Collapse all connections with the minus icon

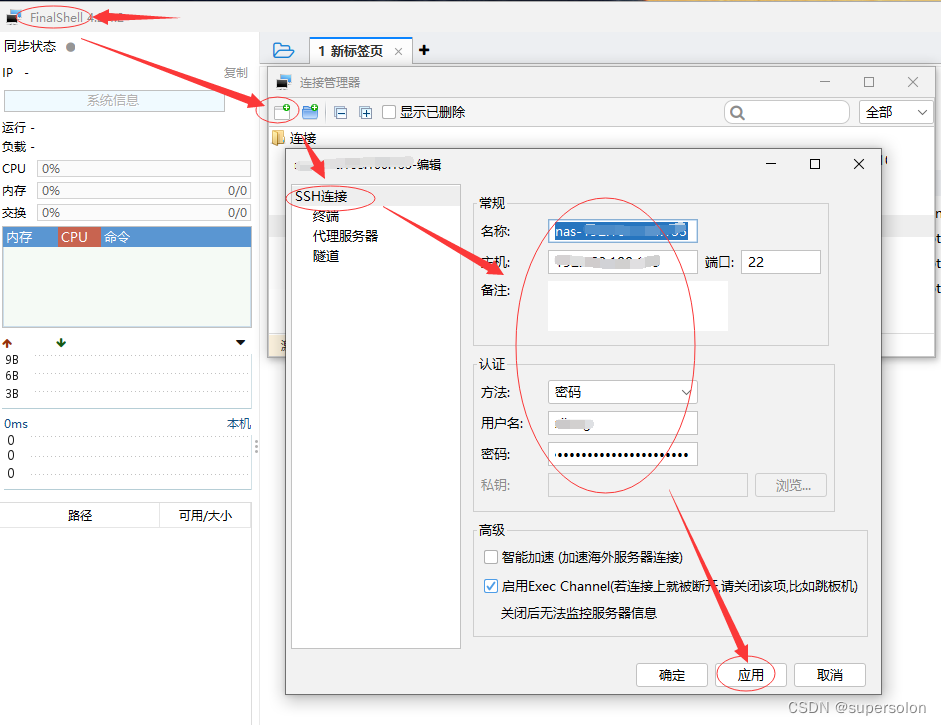tap(340, 112)
